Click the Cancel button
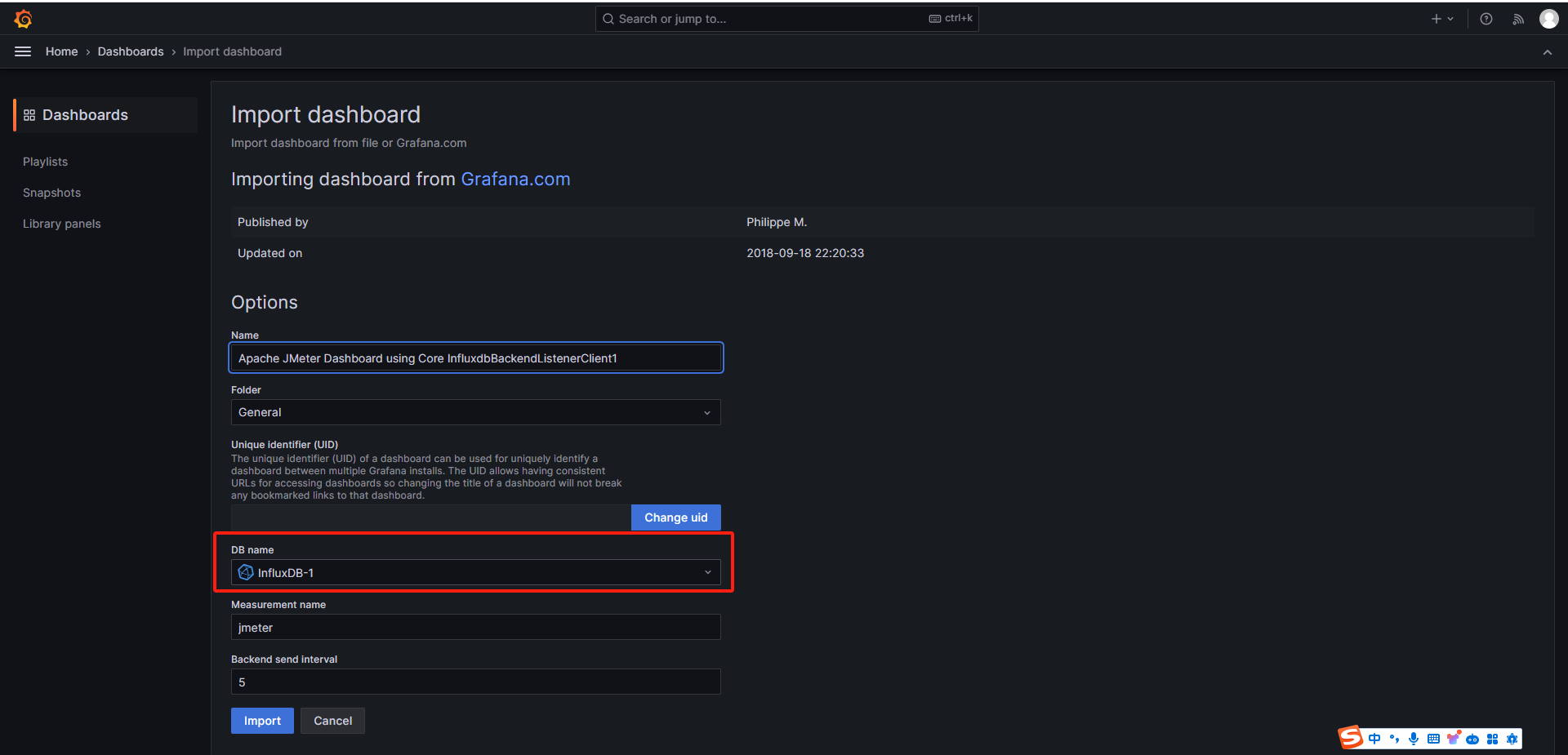Viewport: 1568px width, 755px height. click(333, 721)
